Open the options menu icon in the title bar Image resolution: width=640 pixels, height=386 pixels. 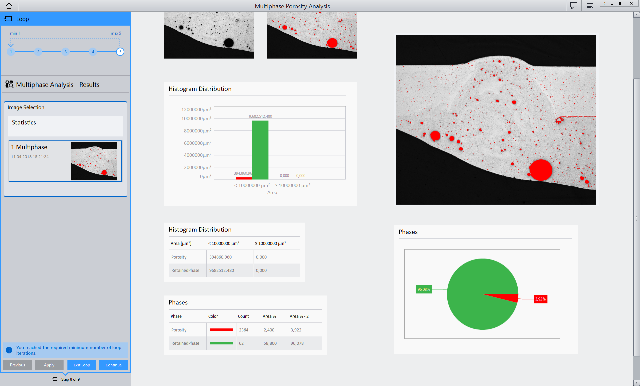pyautogui.click(x=590, y=6)
